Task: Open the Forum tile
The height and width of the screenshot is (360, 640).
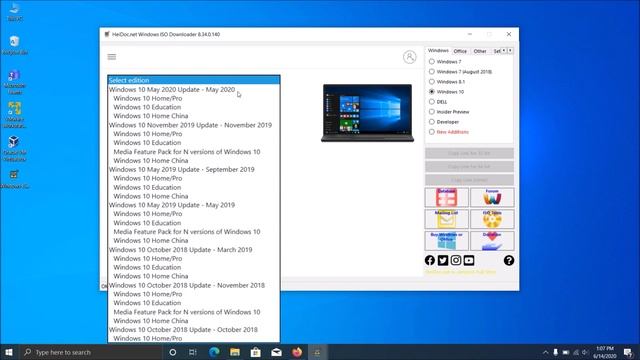Action: [x=492, y=198]
